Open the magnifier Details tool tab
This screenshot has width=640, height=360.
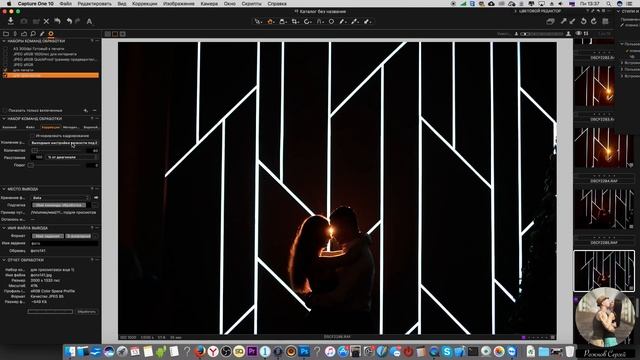33,34
